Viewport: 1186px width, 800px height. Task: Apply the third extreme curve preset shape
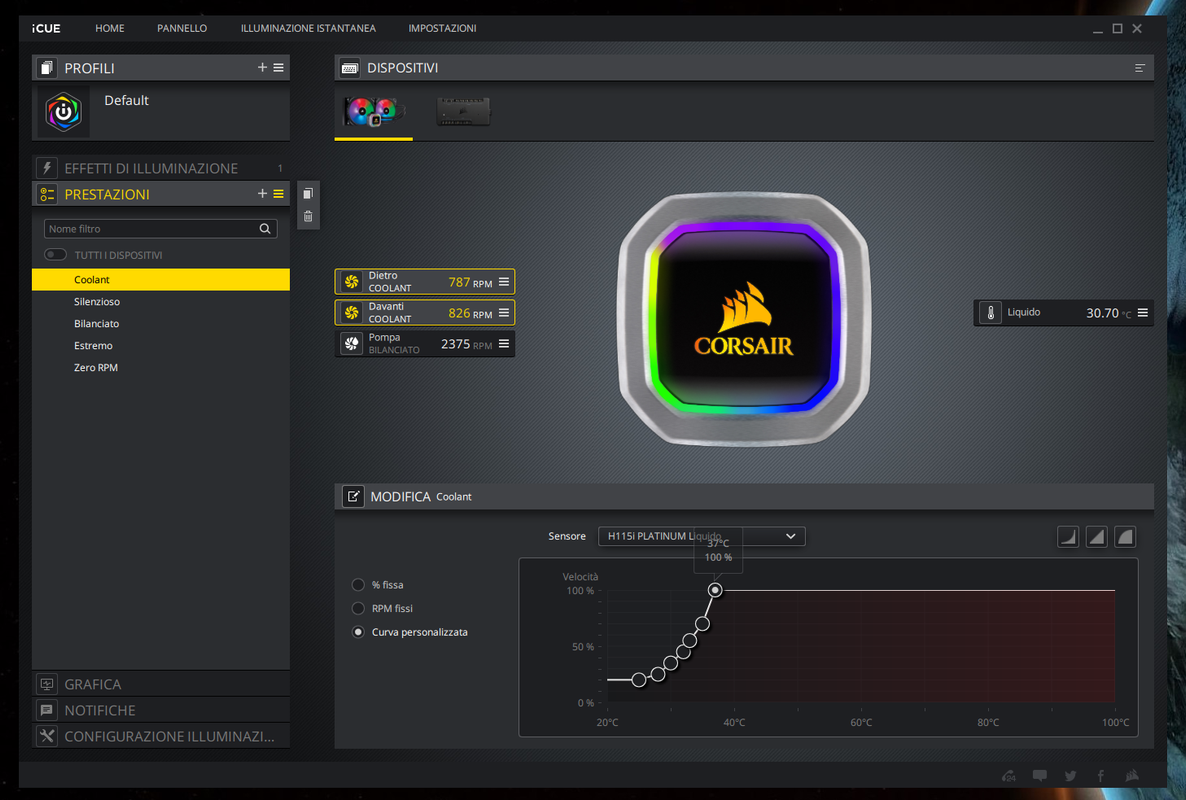(1125, 537)
